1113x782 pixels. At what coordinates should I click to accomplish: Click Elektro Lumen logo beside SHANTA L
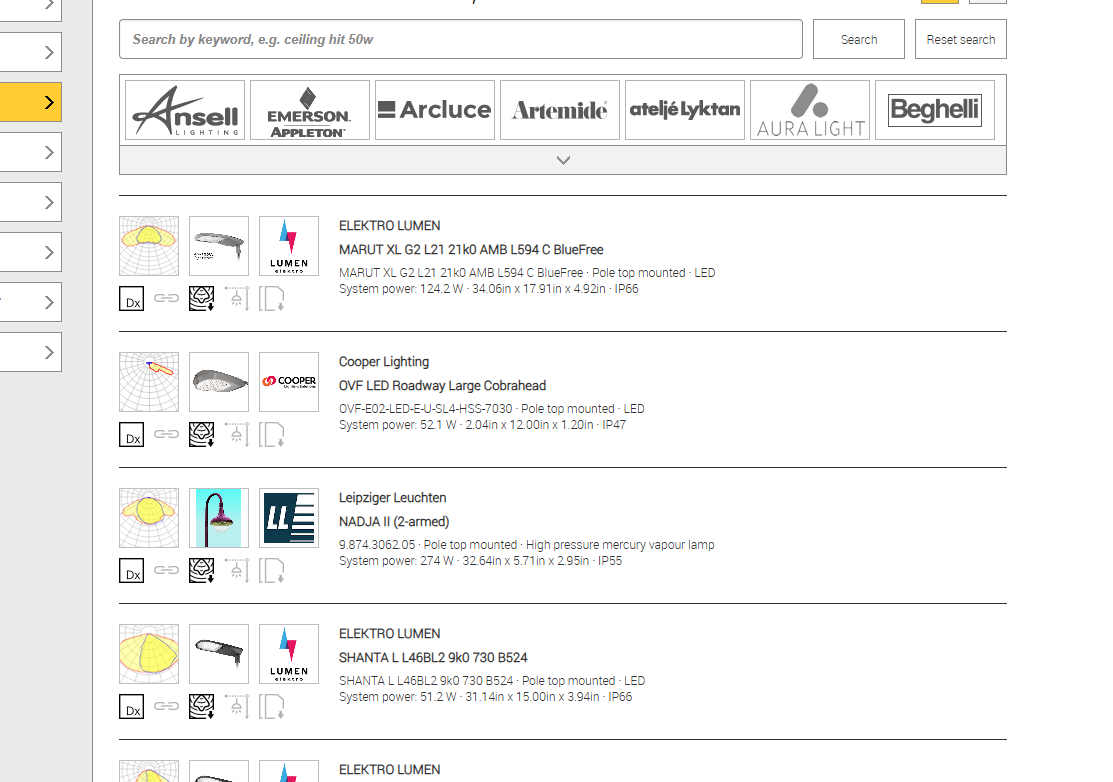289,654
